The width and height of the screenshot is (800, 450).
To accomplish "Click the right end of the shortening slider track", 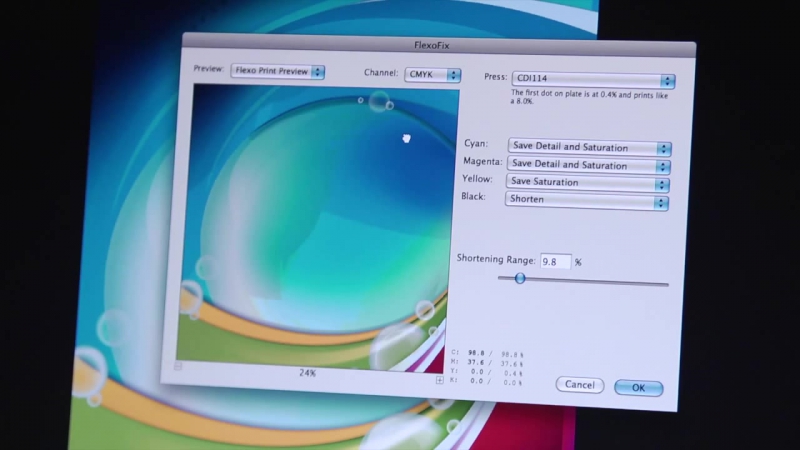I will pos(665,284).
